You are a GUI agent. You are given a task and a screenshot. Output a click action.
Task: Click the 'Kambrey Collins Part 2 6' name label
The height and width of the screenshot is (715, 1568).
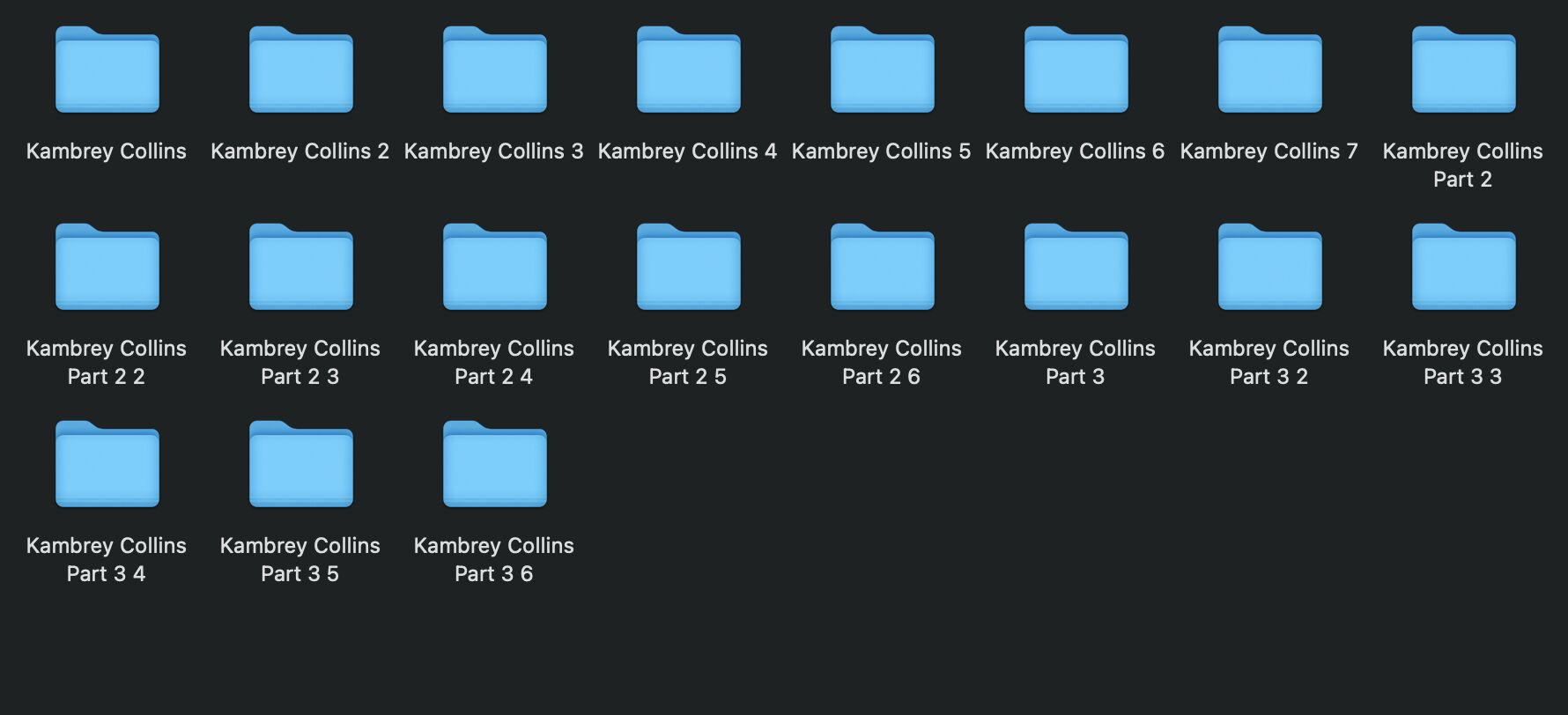tap(882, 363)
